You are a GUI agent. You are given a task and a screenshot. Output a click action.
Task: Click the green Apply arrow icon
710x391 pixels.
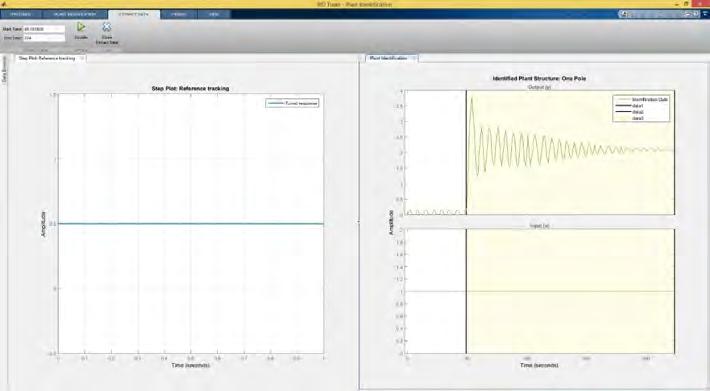pos(81,27)
